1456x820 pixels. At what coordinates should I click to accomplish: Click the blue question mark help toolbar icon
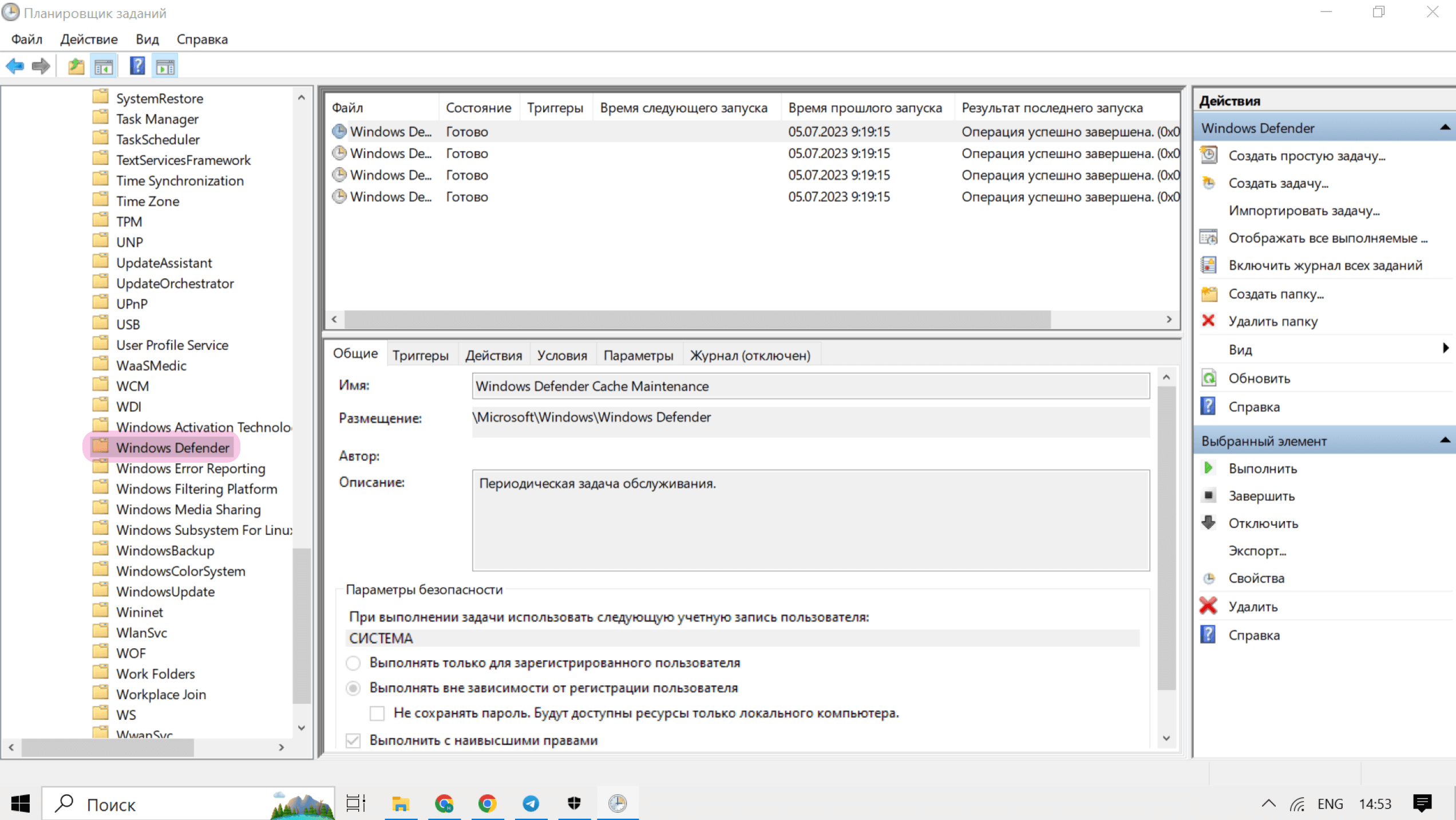(137, 66)
